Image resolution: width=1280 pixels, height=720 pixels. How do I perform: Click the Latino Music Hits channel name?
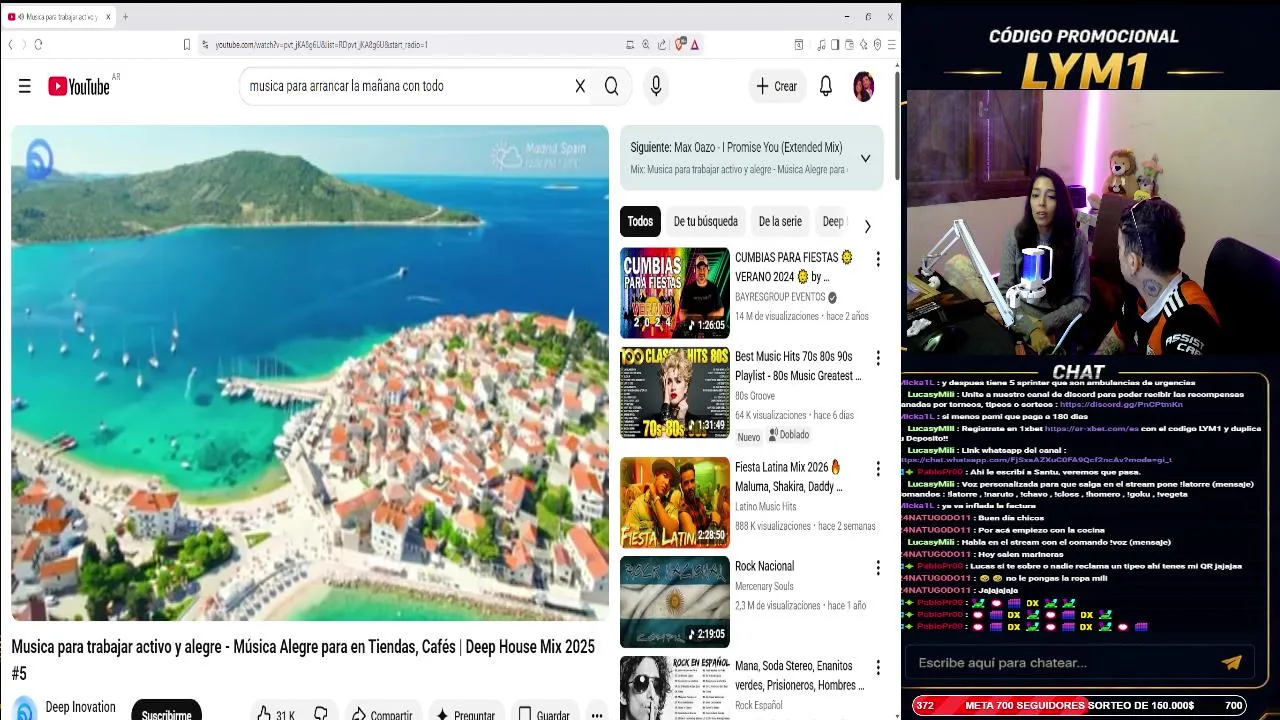[766, 506]
